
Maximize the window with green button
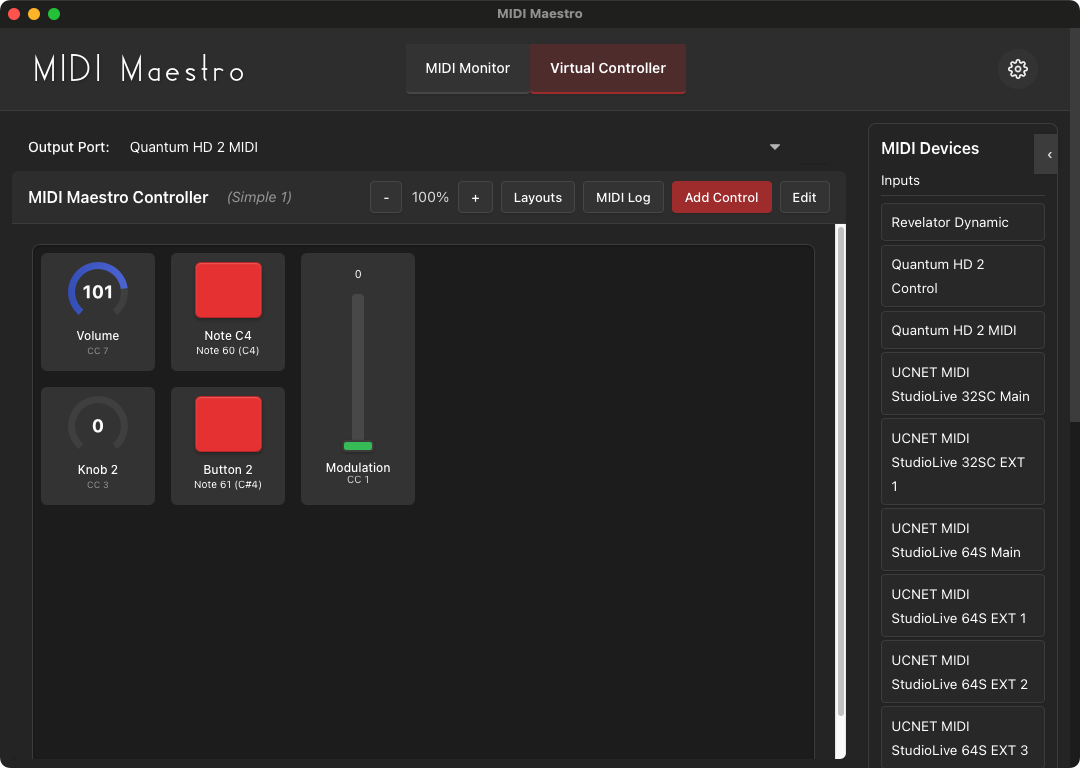point(54,14)
